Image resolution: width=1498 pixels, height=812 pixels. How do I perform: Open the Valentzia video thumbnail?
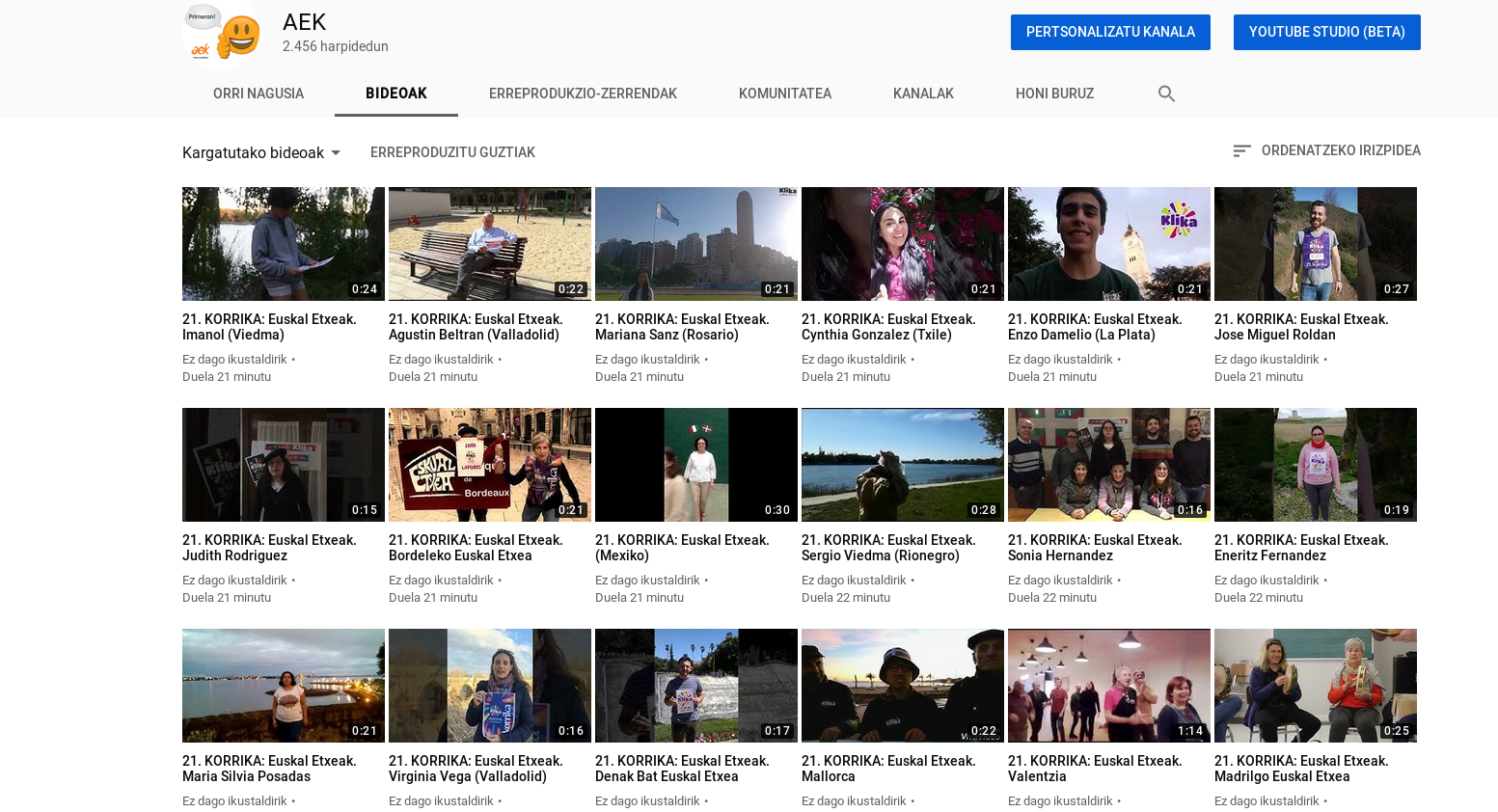click(x=1109, y=686)
